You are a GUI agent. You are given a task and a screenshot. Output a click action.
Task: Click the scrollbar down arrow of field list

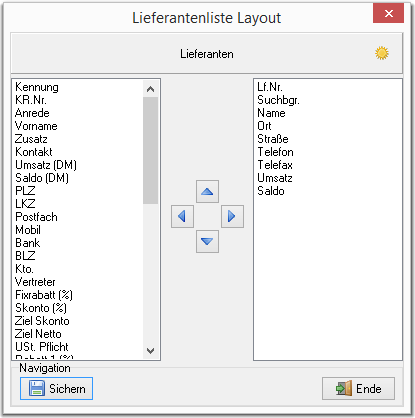151,351
